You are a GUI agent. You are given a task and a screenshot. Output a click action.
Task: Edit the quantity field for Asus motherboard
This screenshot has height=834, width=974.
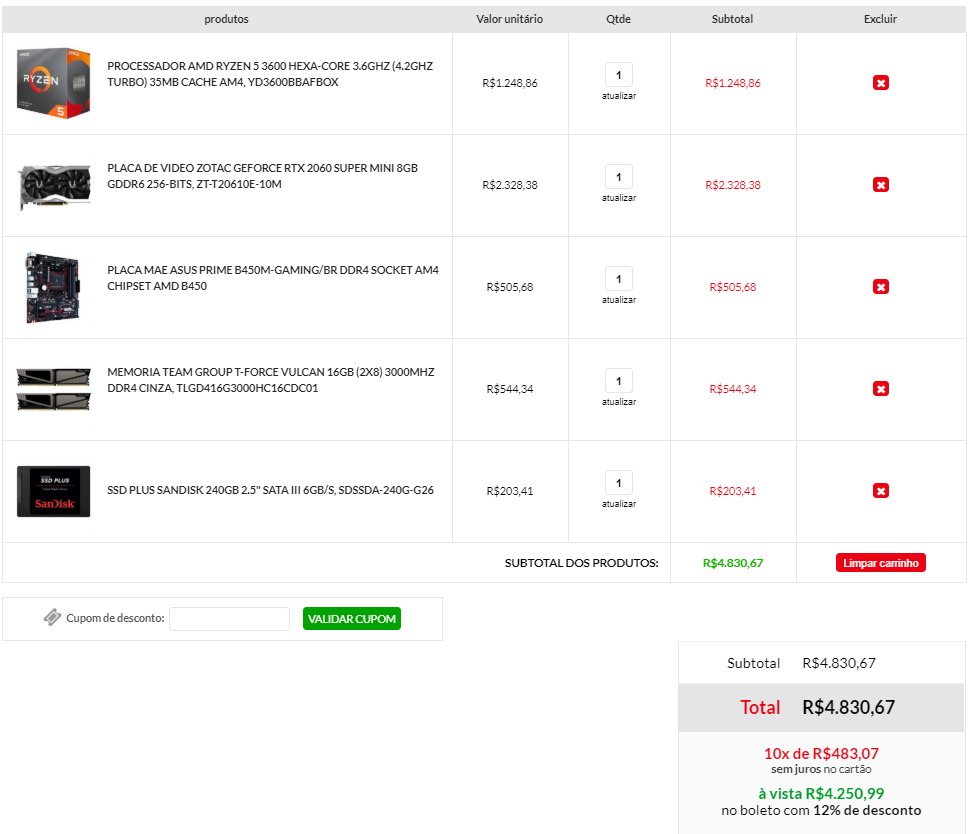click(x=619, y=279)
